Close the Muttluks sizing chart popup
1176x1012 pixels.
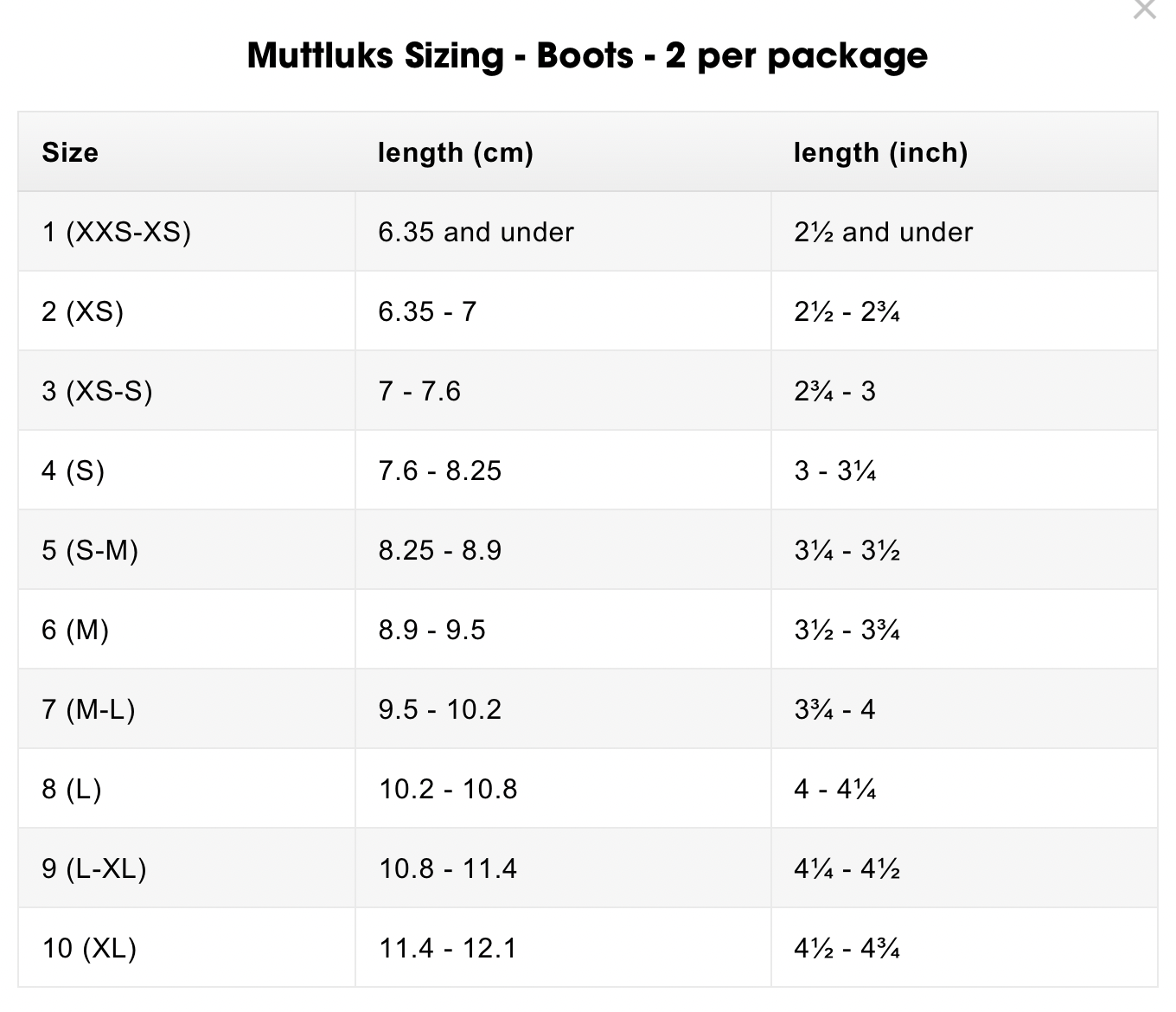click(1144, 10)
